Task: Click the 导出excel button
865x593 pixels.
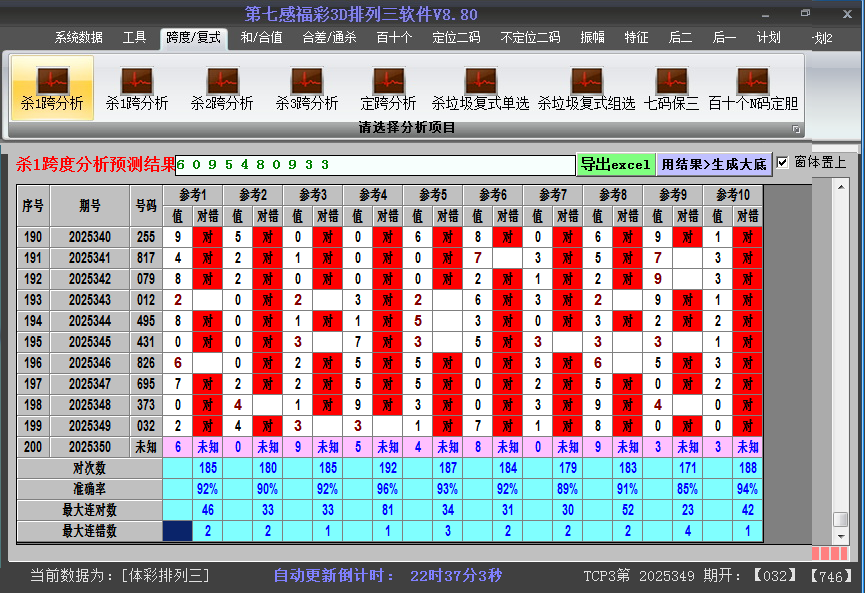Action: [615, 165]
